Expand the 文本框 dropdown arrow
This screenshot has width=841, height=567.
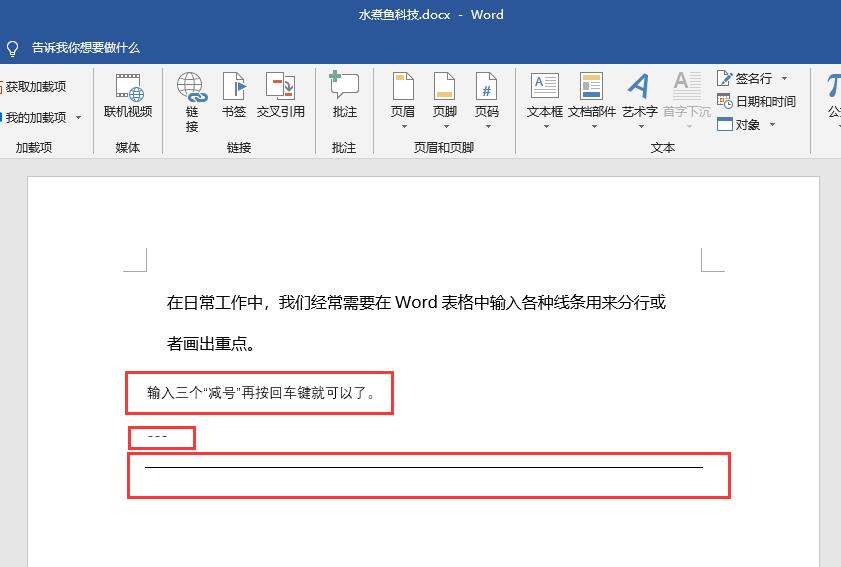[546, 127]
